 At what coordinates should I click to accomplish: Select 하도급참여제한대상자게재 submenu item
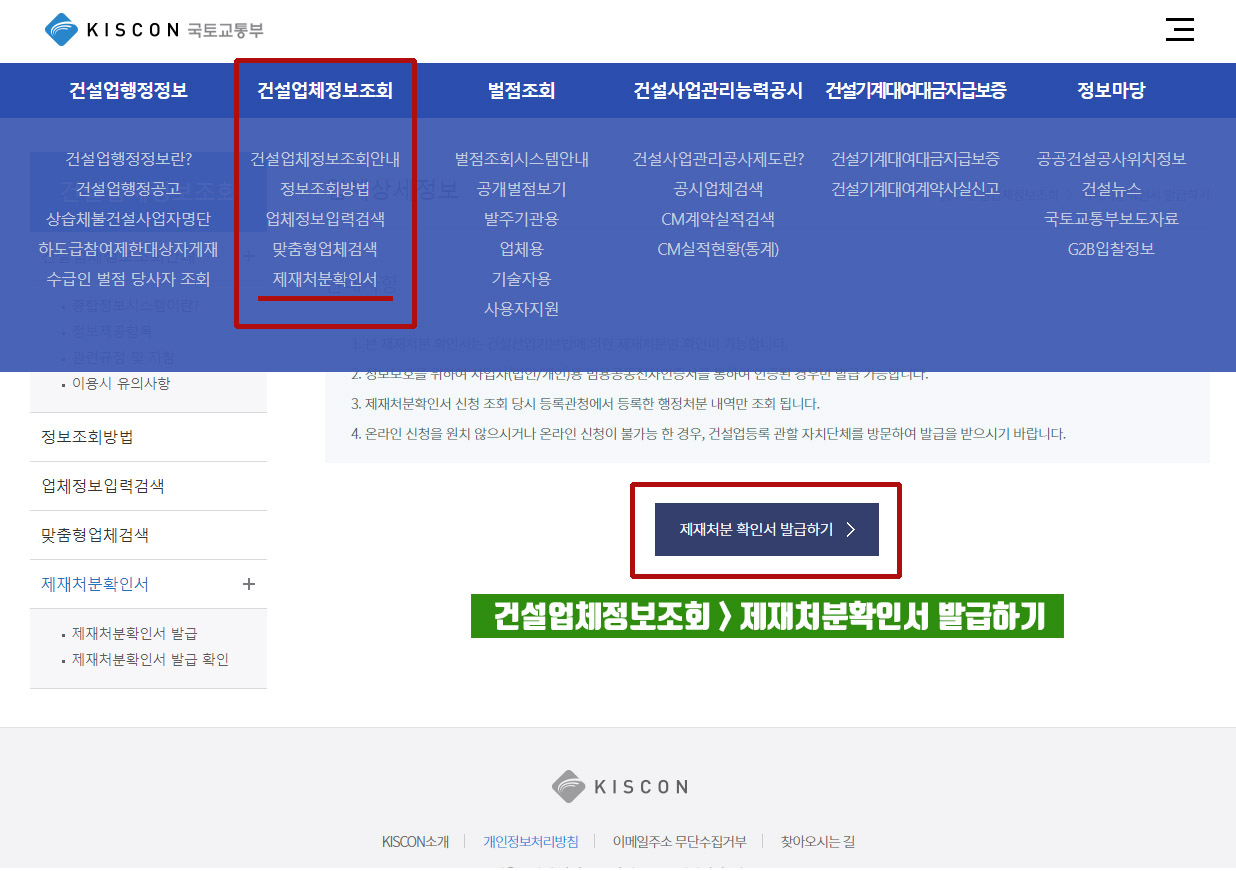coord(128,249)
